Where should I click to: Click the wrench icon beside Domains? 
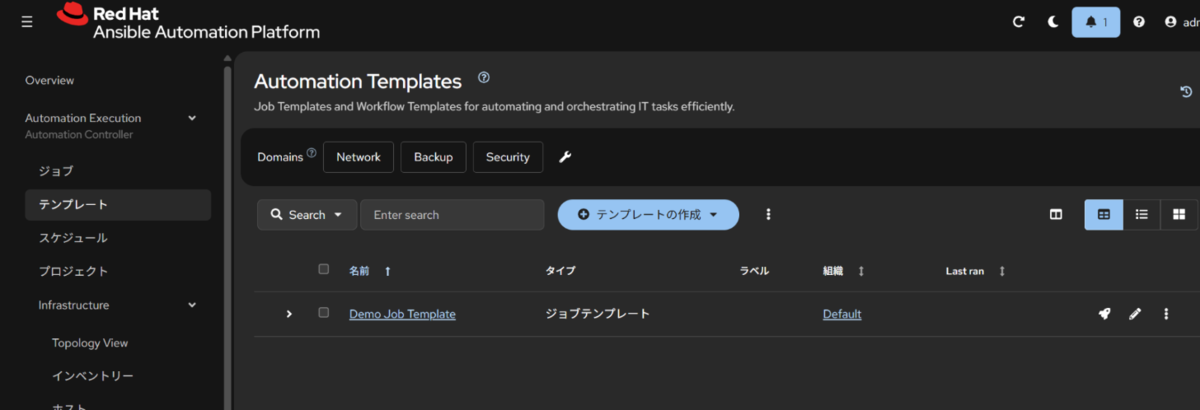pyautogui.click(x=564, y=157)
